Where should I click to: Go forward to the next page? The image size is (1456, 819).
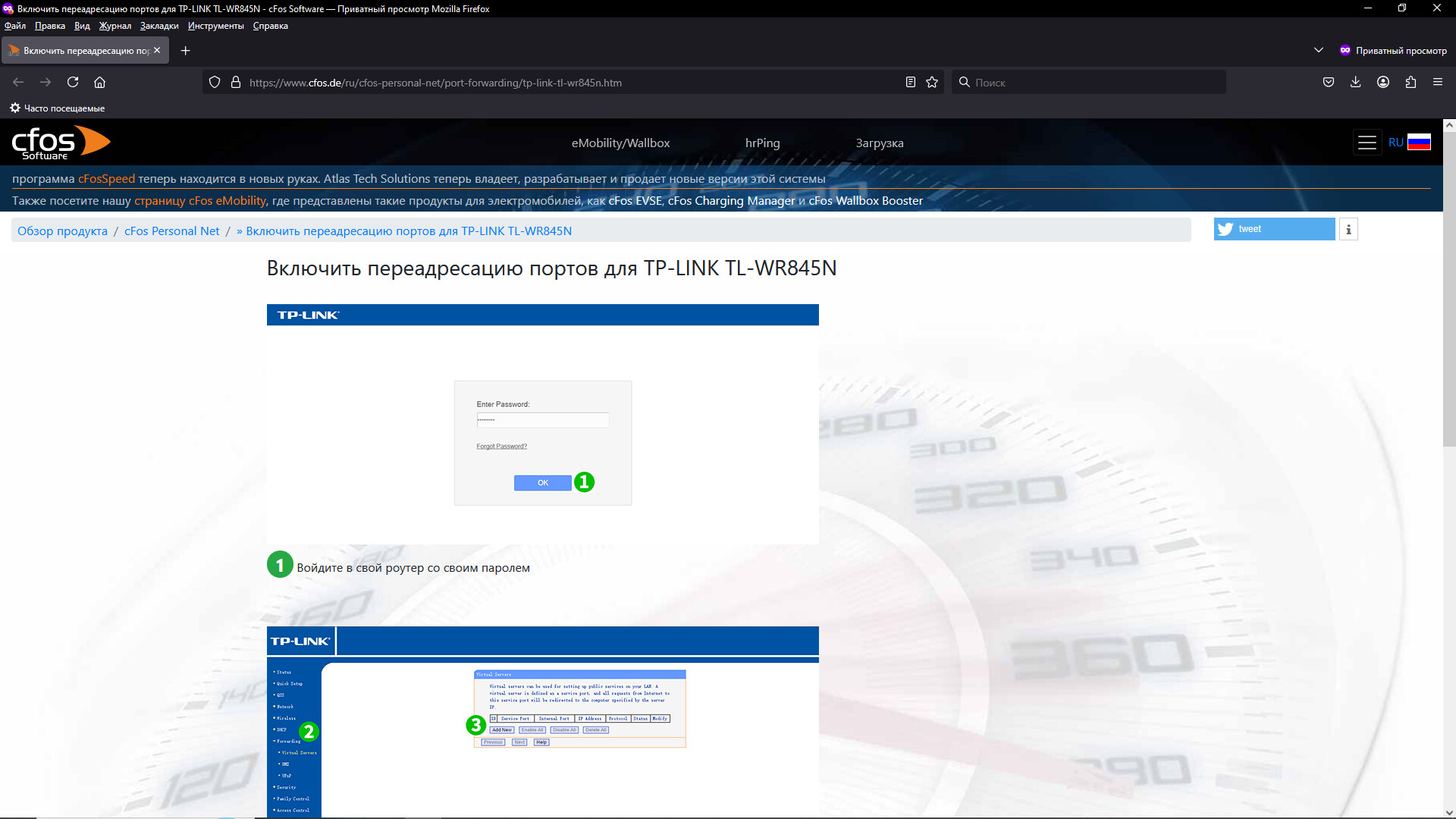pos(45,82)
